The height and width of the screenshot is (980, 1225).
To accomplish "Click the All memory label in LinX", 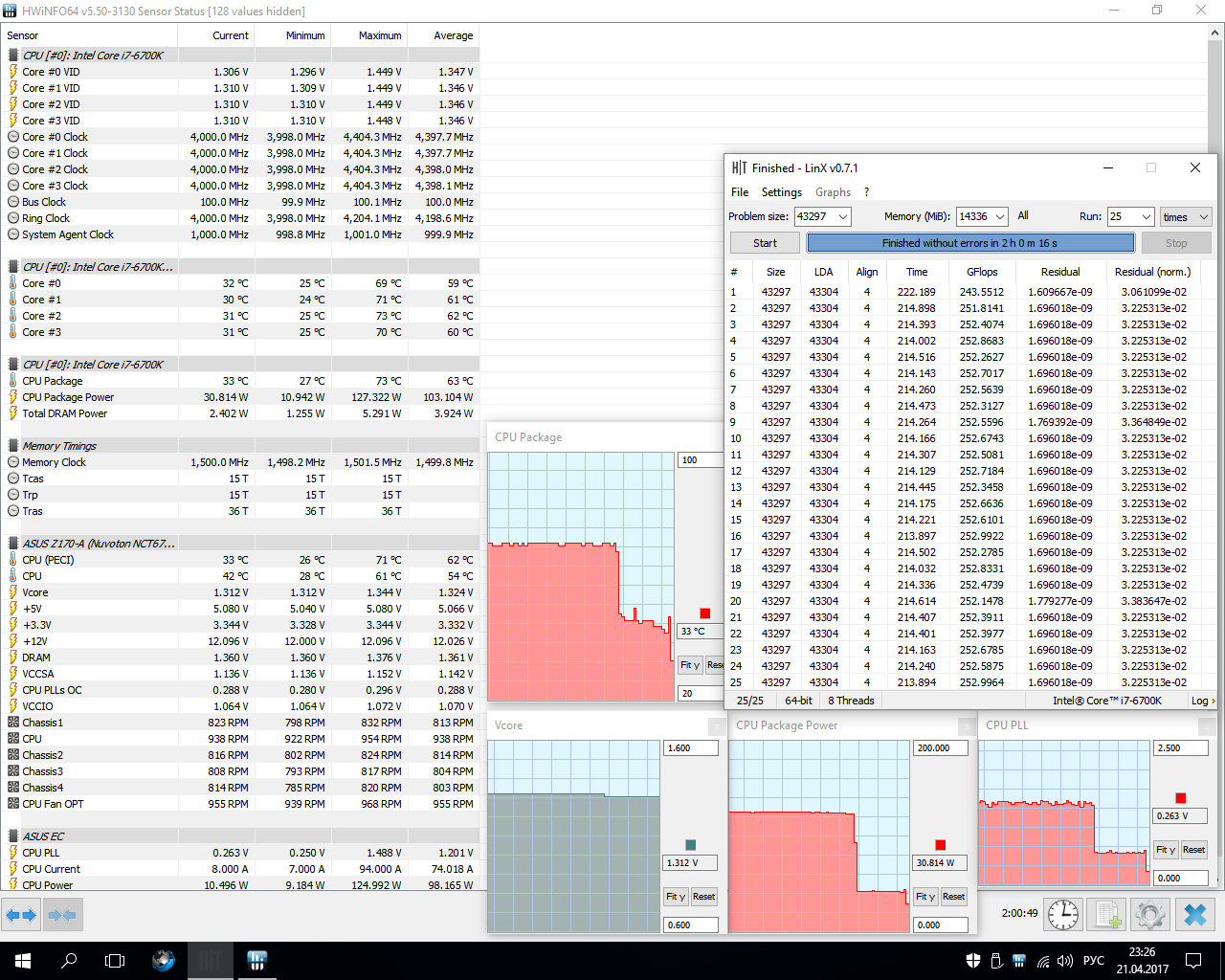I will (1023, 216).
